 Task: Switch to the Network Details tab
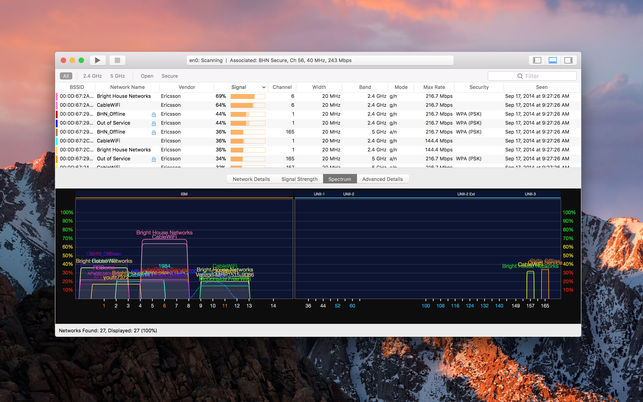[251, 179]
